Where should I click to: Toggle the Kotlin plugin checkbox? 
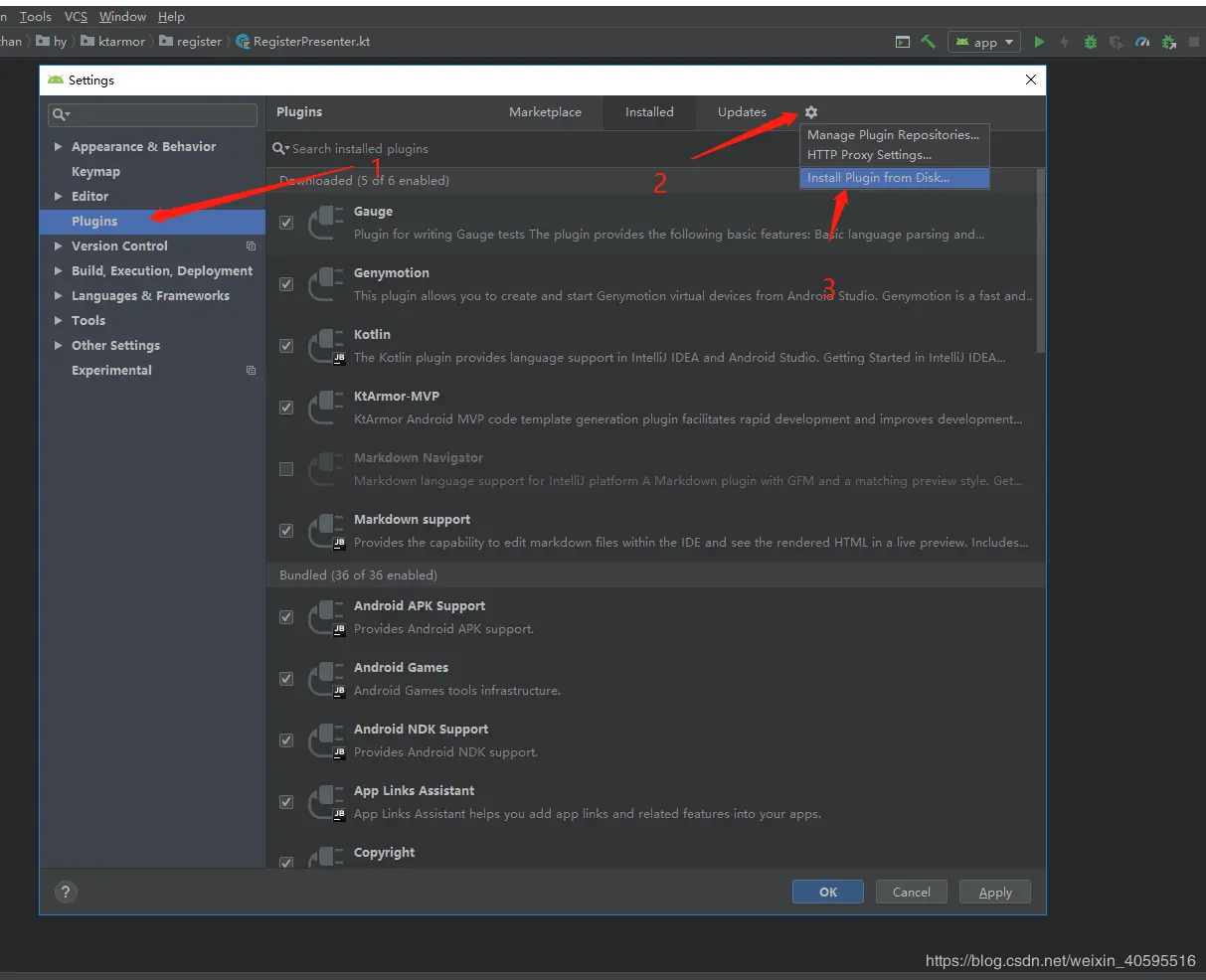[x=286, y=346]
